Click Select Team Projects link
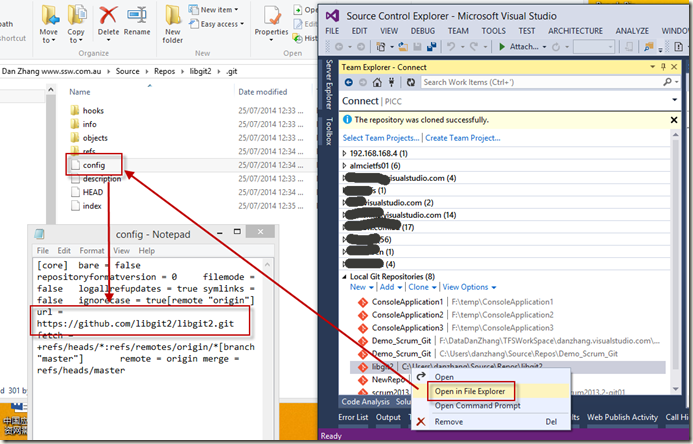 tap(381, 138)
